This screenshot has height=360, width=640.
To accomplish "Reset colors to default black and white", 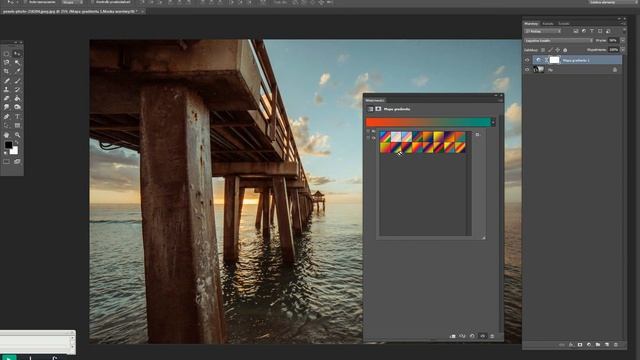I will 5,153.
